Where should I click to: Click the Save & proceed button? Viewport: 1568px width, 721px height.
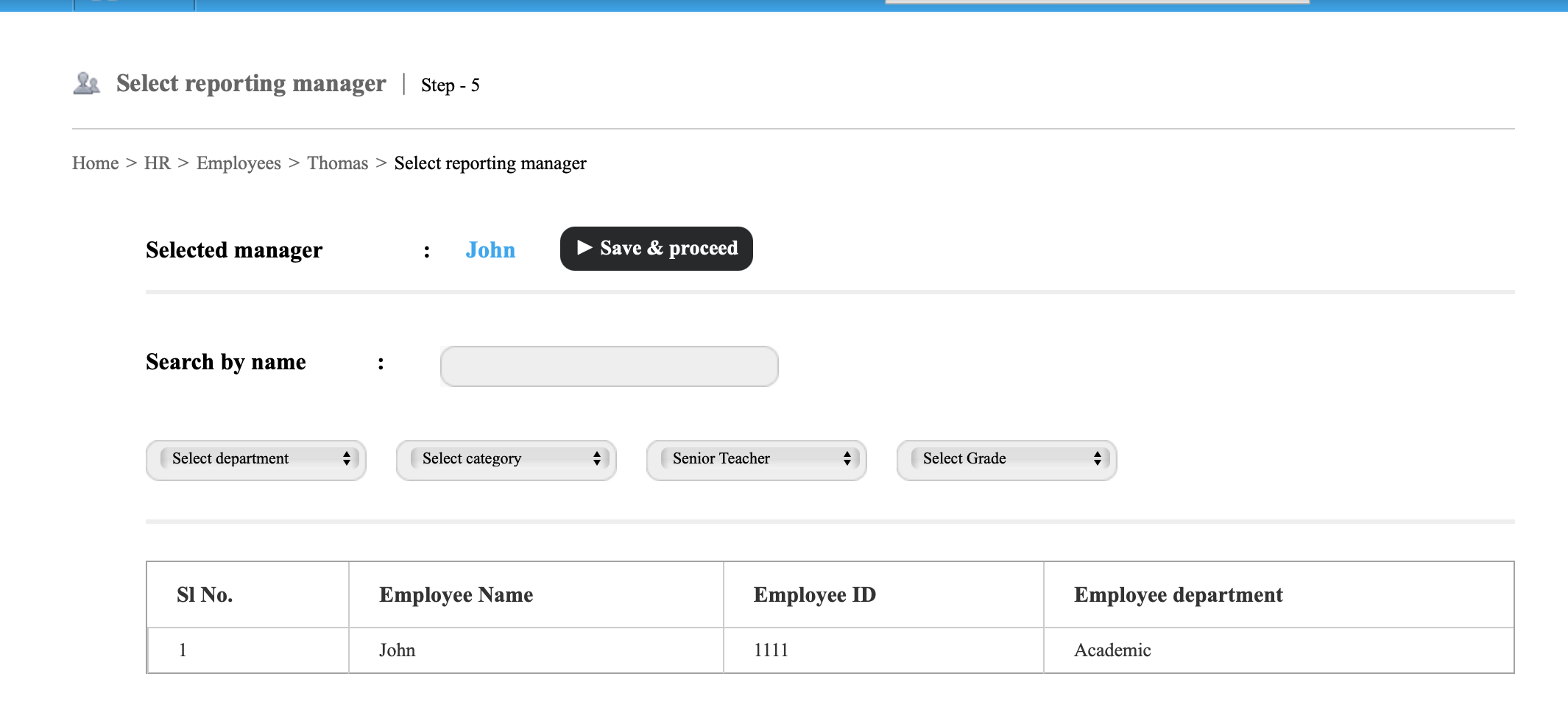click(656, 249)
